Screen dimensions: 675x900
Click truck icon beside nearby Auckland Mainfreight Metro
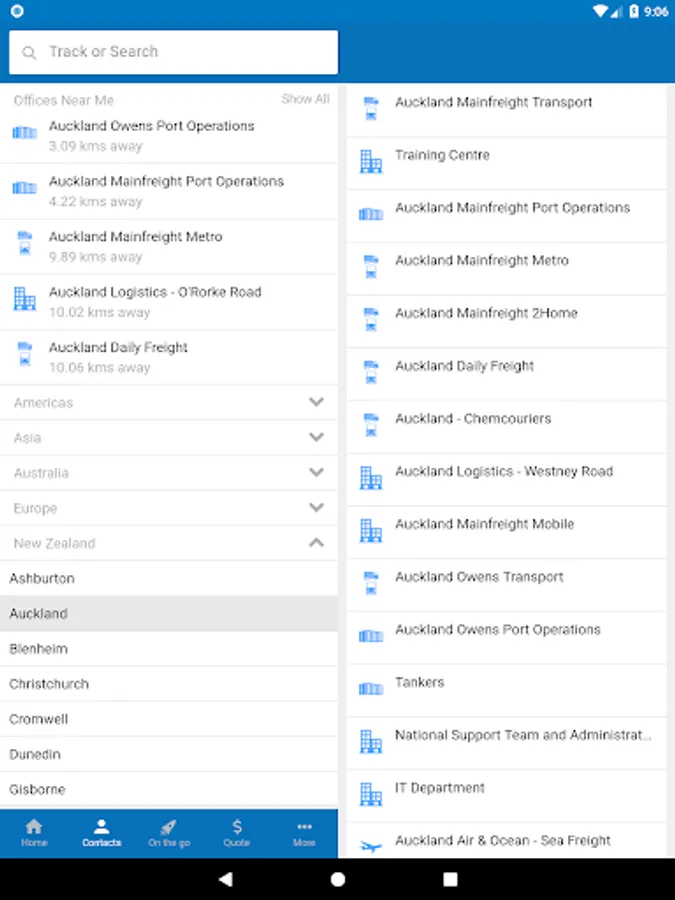[25, 243]
